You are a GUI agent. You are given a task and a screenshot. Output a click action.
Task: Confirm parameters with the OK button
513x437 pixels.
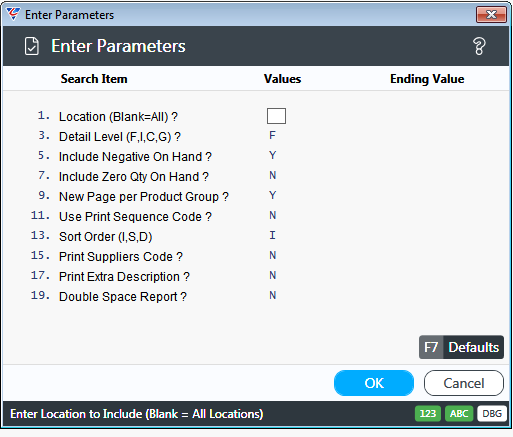click(x=374, y=383)
